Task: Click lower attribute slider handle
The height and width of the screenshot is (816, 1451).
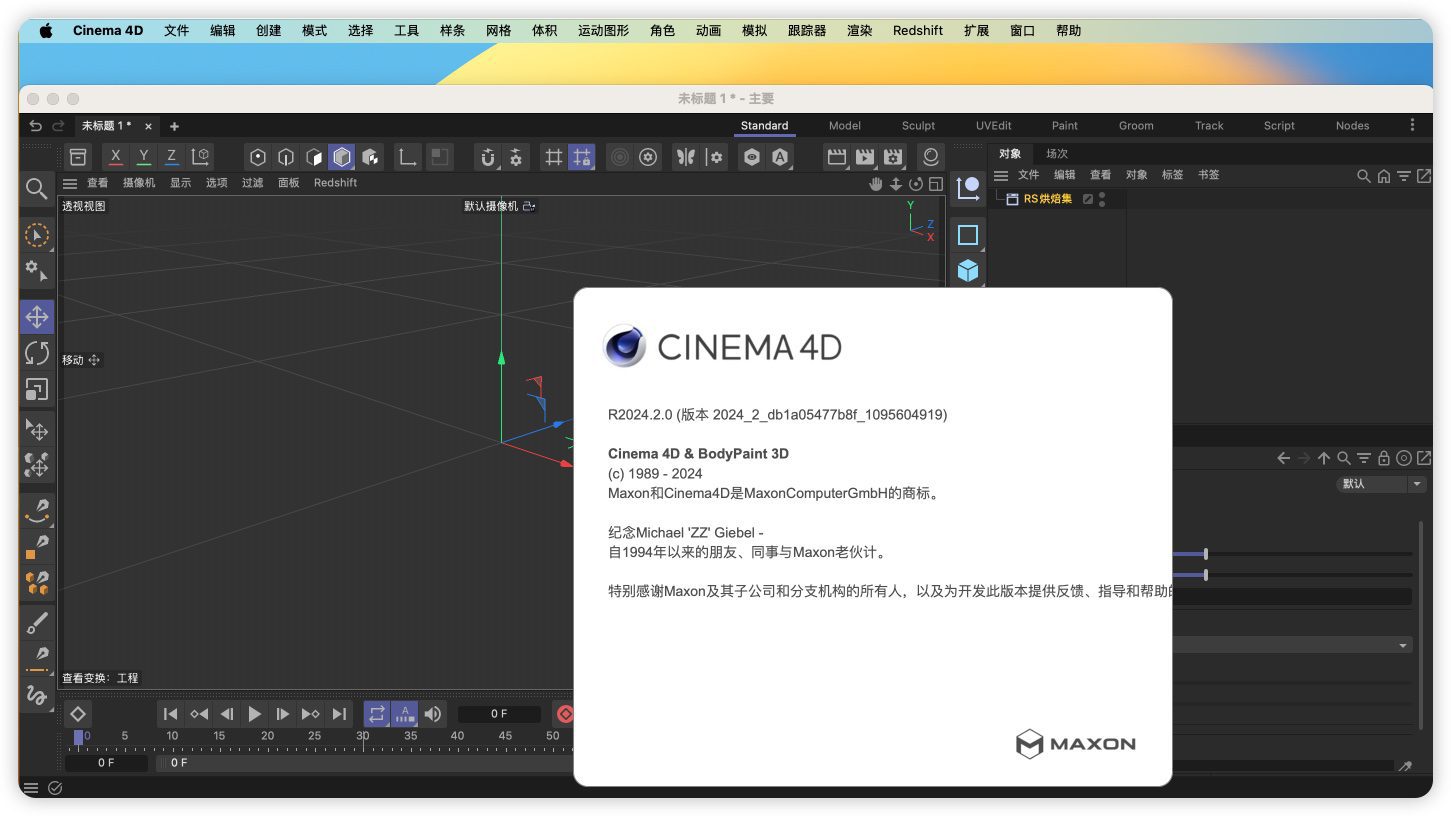Action: coord(1206,575)
